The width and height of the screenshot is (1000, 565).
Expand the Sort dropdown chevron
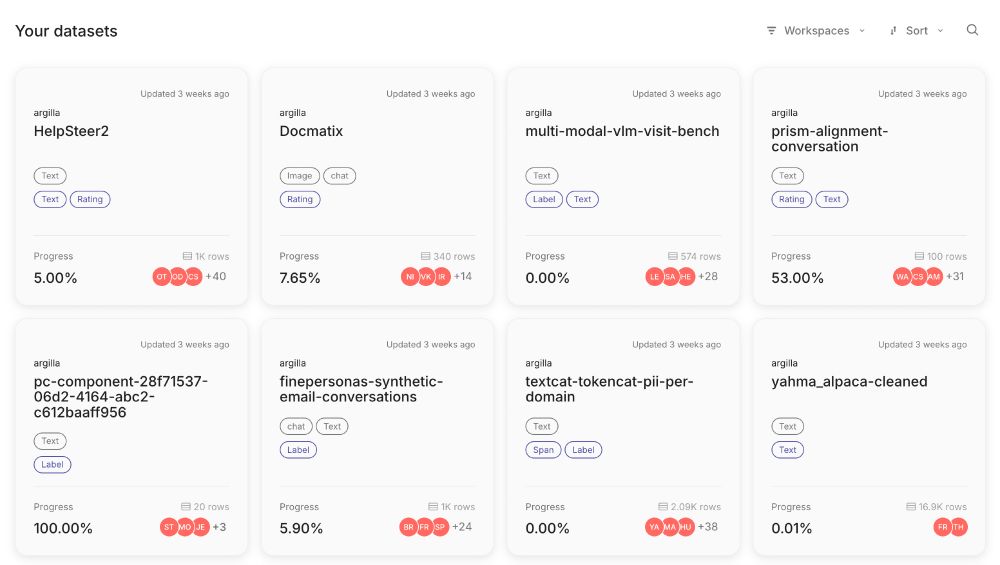(940, 31)
